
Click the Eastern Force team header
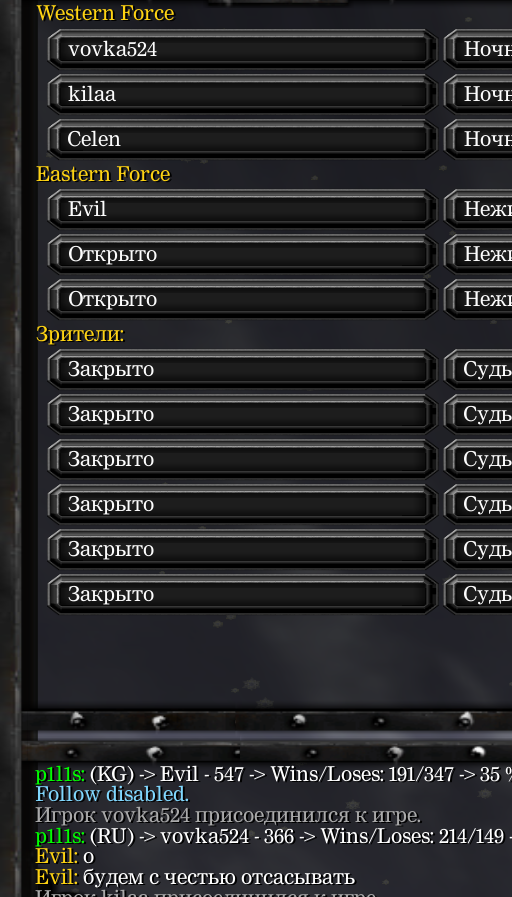click(103, 174)
